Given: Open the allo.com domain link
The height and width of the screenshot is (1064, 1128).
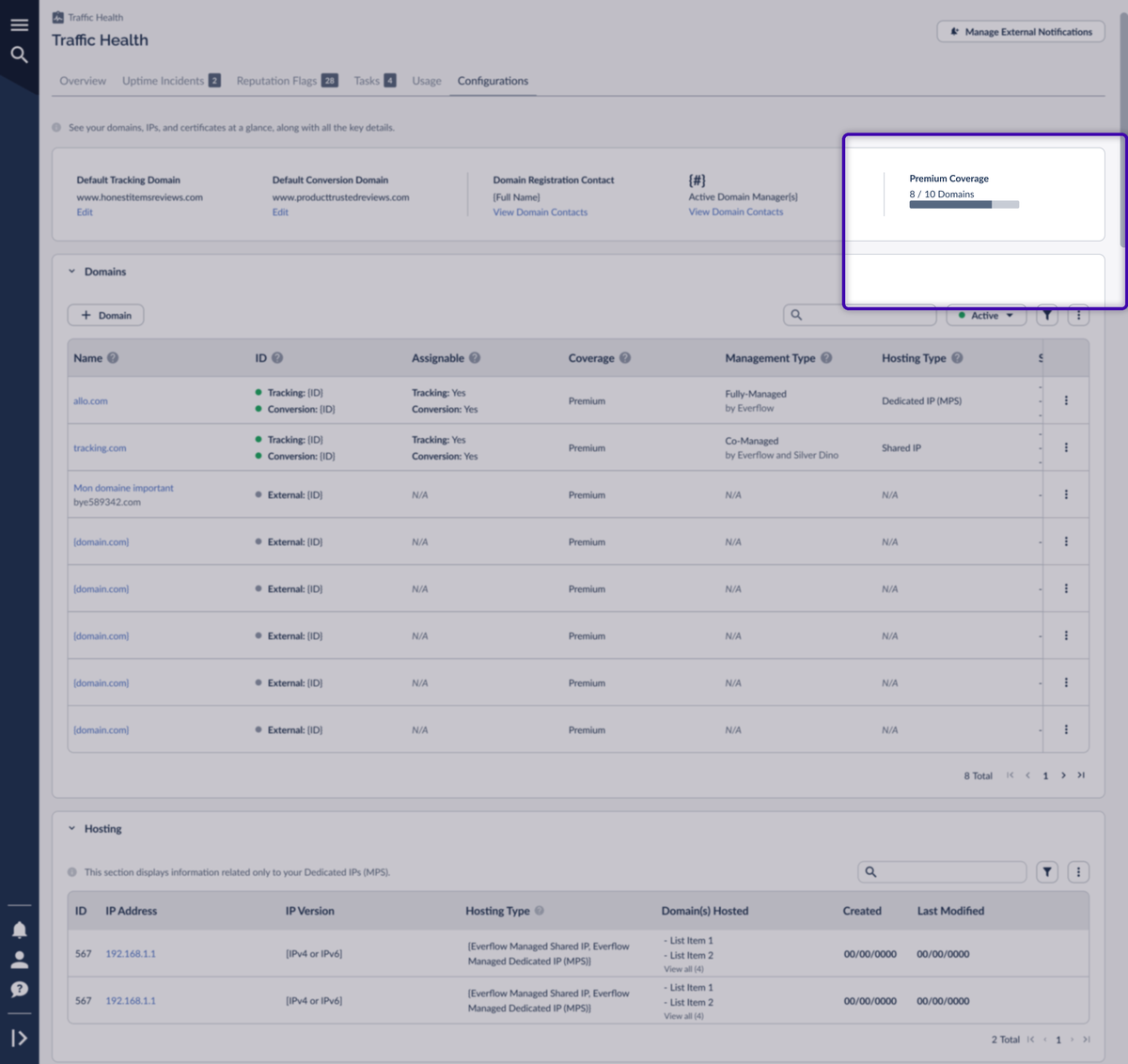Looking at the screenshot, I should click(90, 400).
